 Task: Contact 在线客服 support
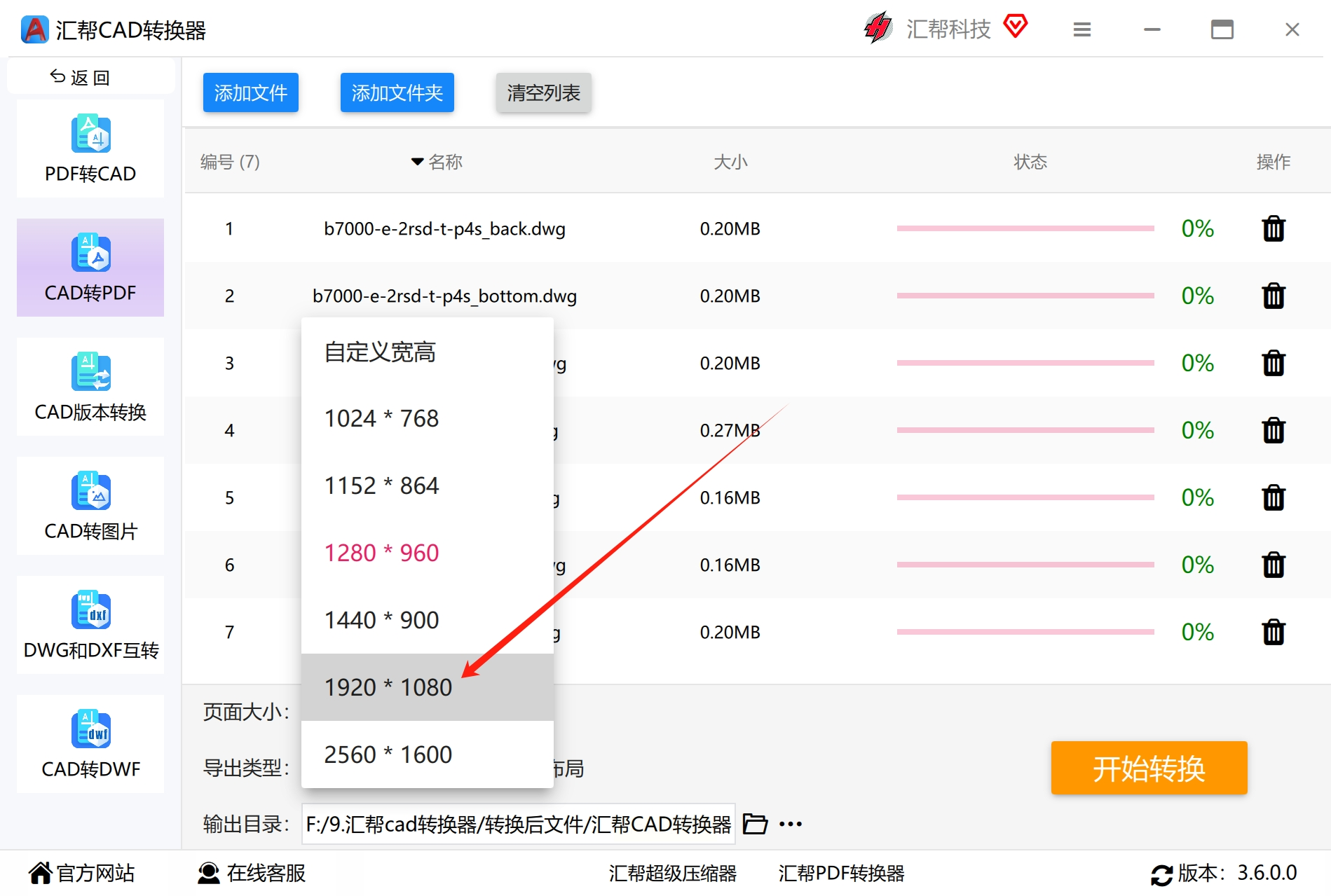pos(252,873)
